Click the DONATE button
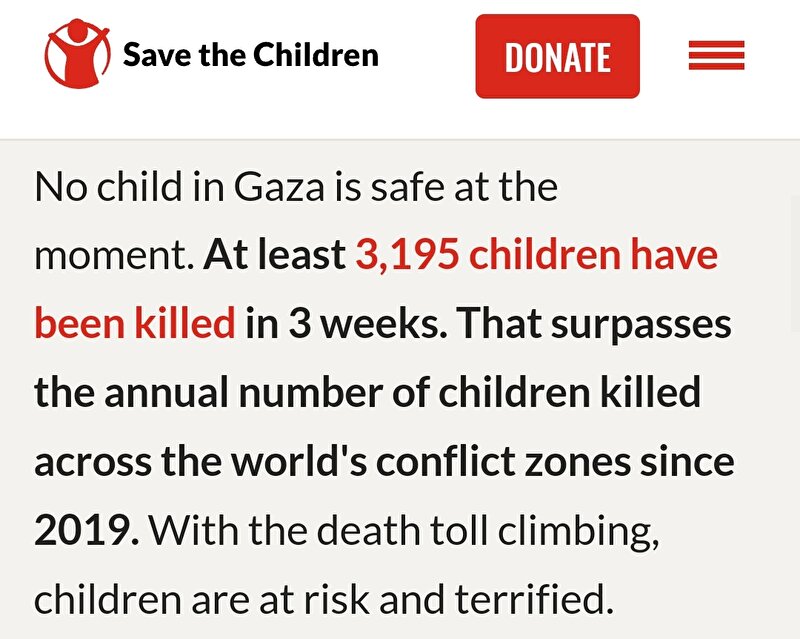The image size is (800, 639). (x=557, y=56)
